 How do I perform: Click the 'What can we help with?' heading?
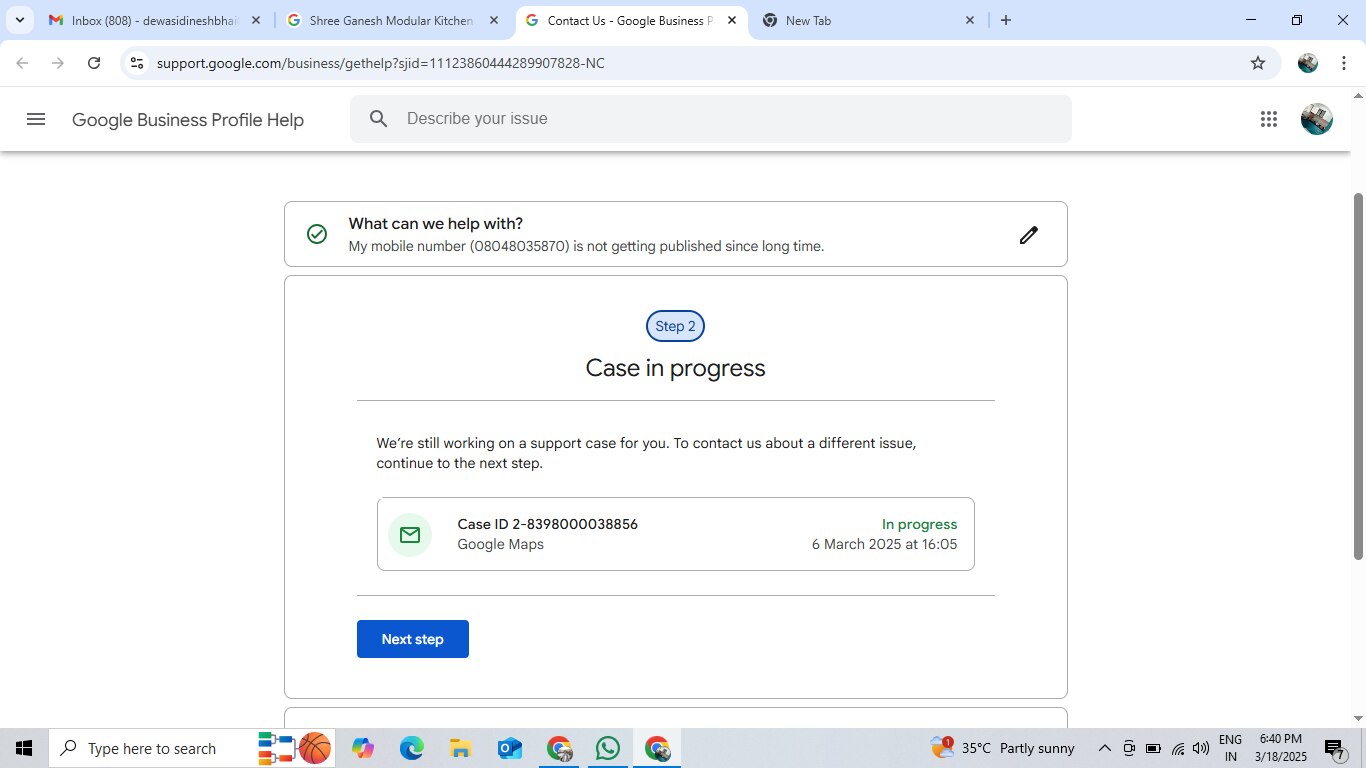tap(435, 224)
